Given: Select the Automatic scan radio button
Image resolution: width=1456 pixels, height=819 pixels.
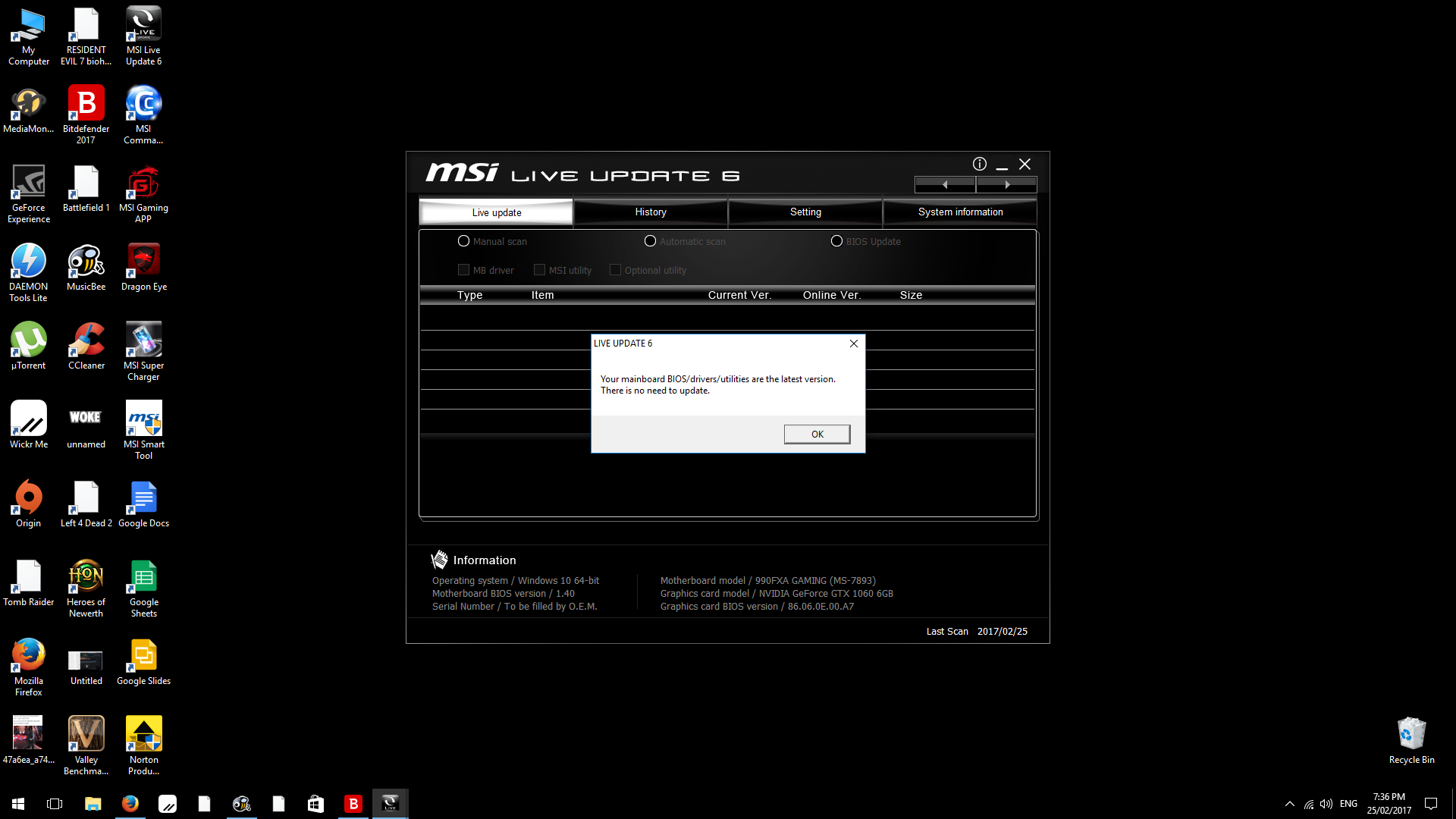Looking at the screenshot, I should (650, 241).
